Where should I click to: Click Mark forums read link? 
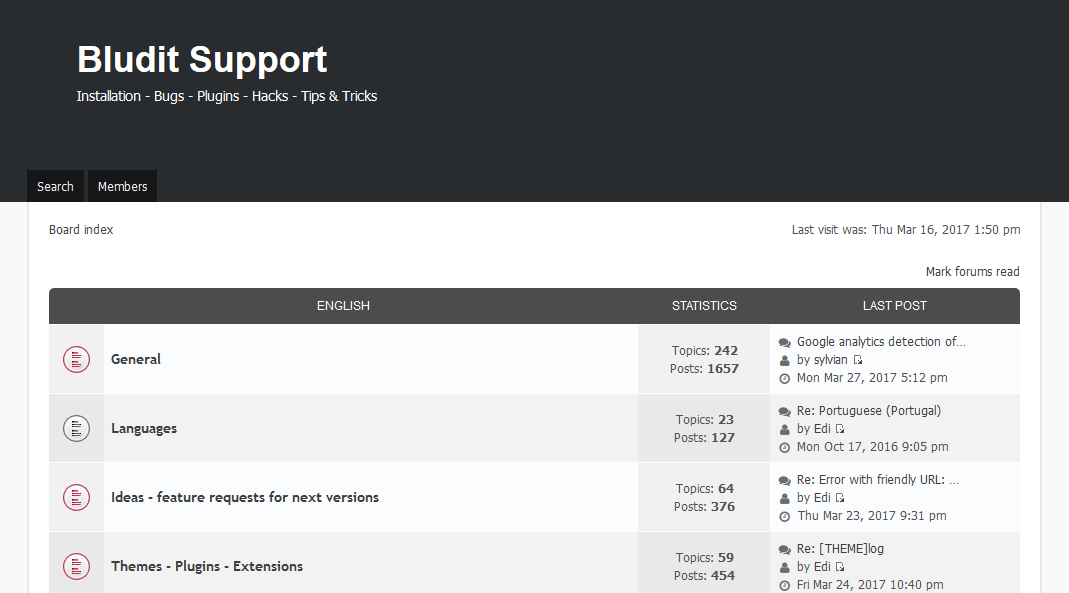(972, 271)
